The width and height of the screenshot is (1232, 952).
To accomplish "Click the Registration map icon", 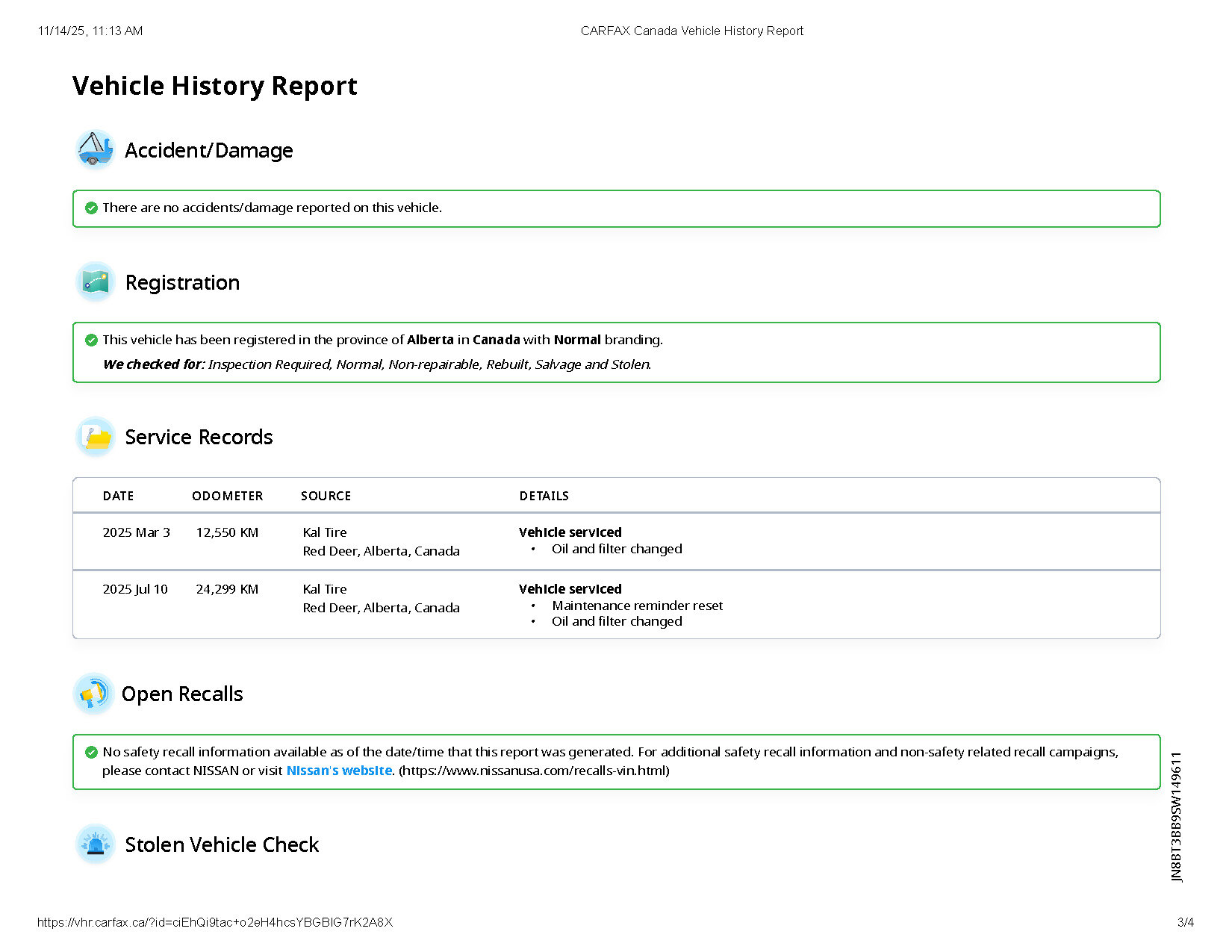I will coord(95,281).
